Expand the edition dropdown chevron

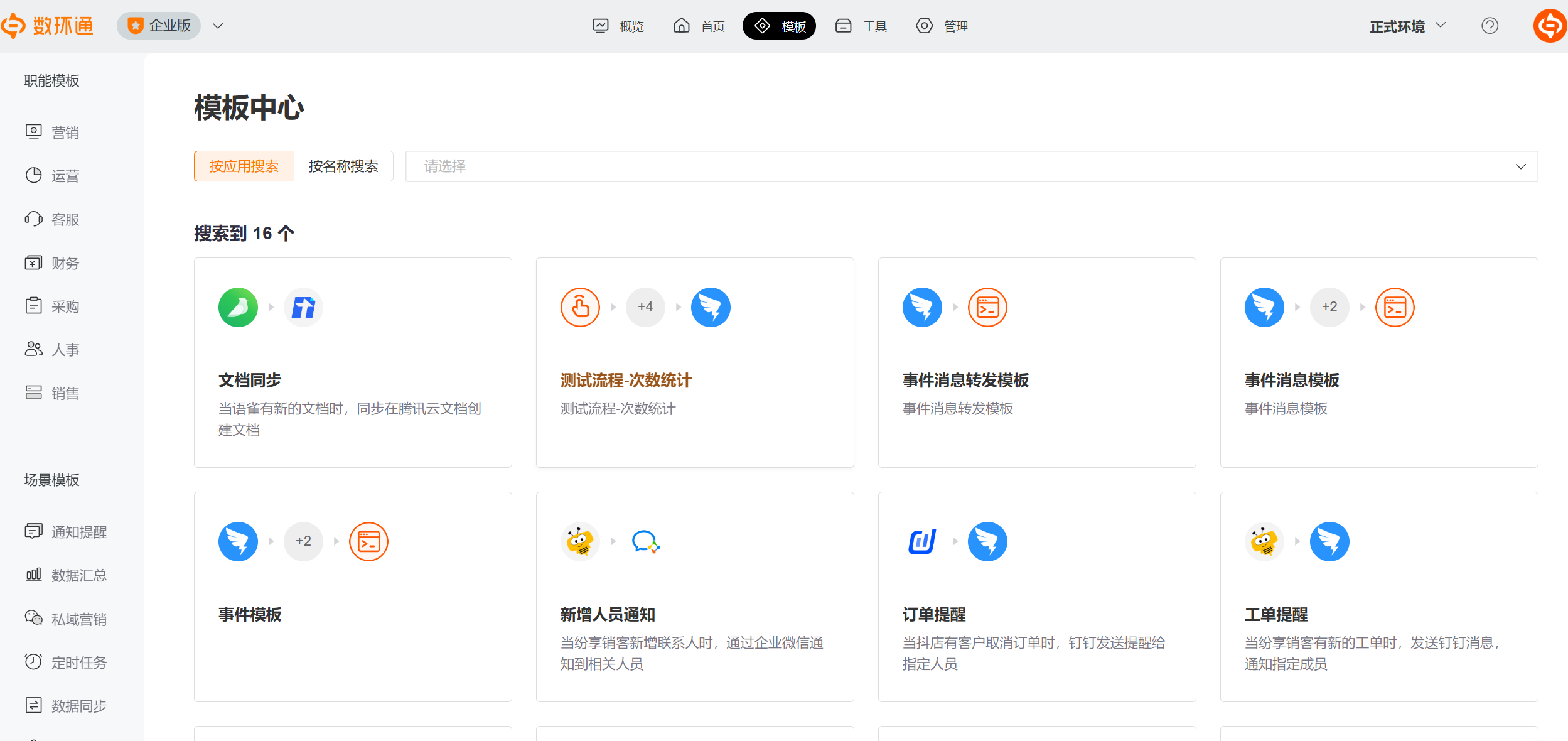tap(218, 26)
